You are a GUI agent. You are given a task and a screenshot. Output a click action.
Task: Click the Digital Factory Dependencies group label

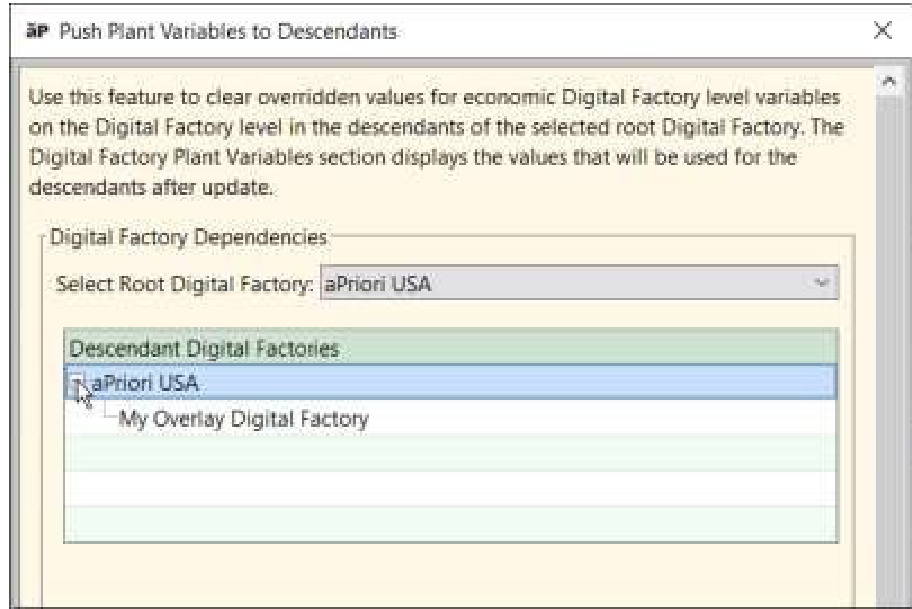click(189, 238)
